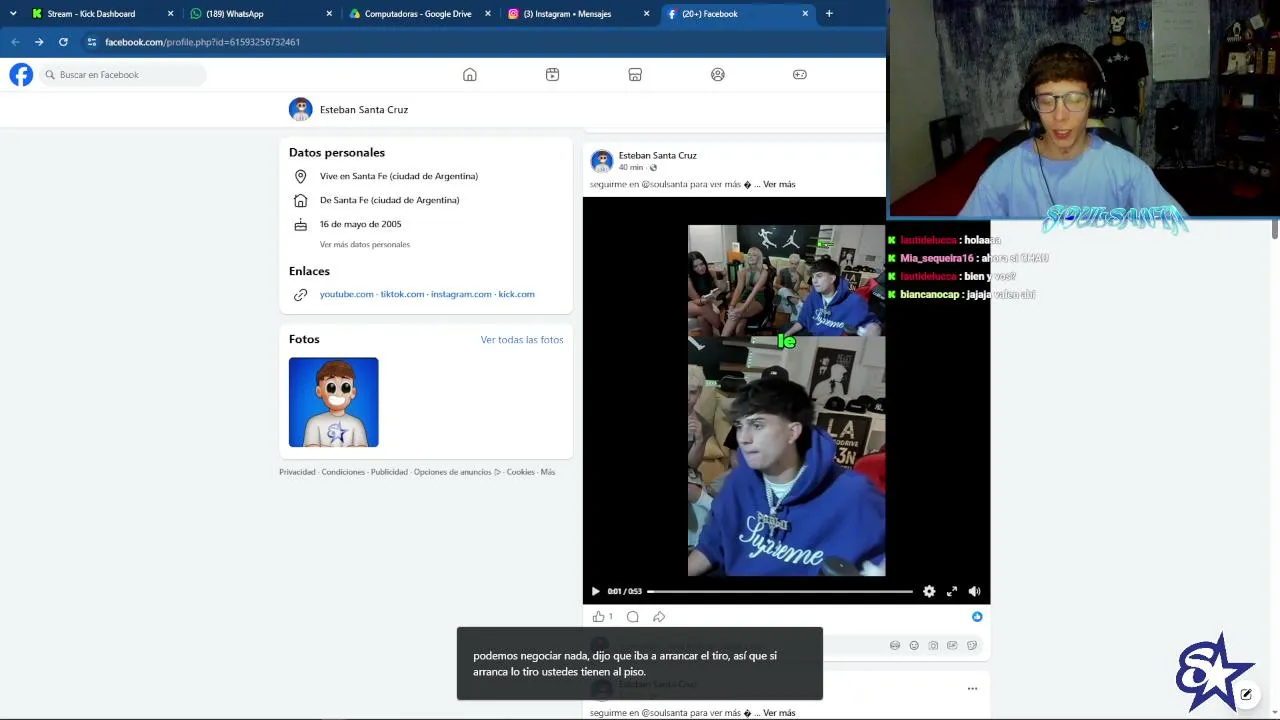Open video settings gear
Viewport: 1280px width, 720px height.
pos(929,591)
